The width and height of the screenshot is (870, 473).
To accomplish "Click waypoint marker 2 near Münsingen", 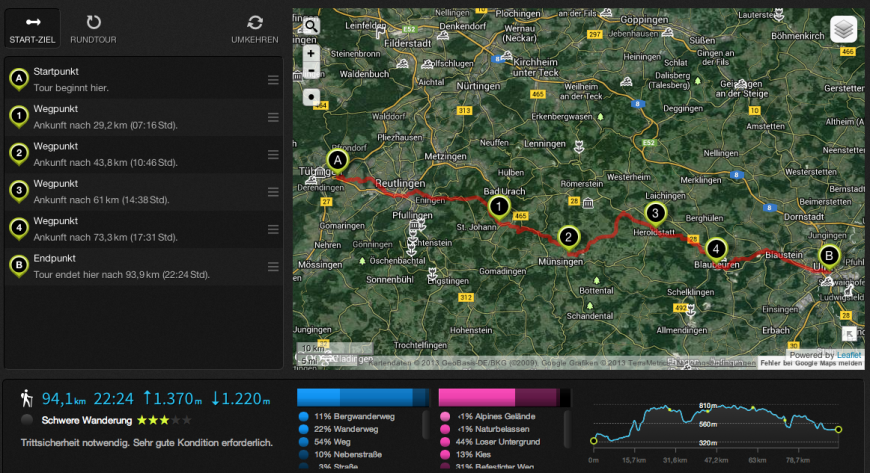I will (x=568, y=239).
